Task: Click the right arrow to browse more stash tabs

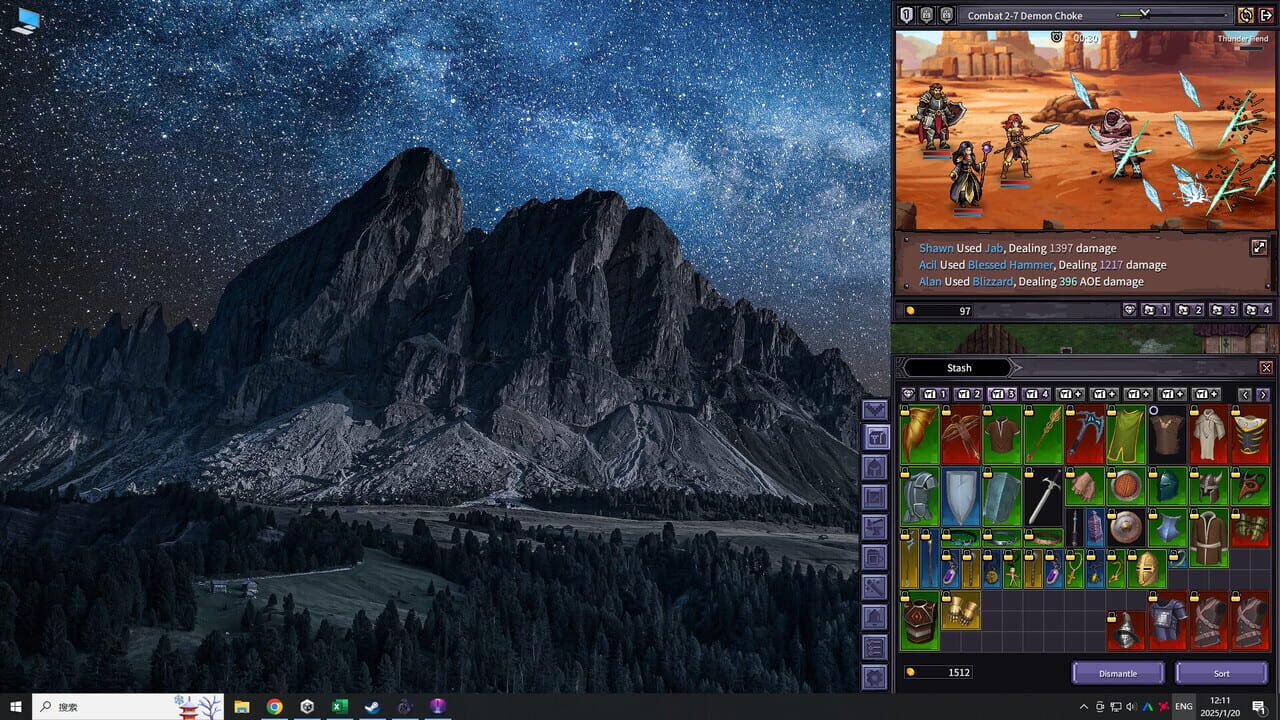Action: tap(1262, 393)
